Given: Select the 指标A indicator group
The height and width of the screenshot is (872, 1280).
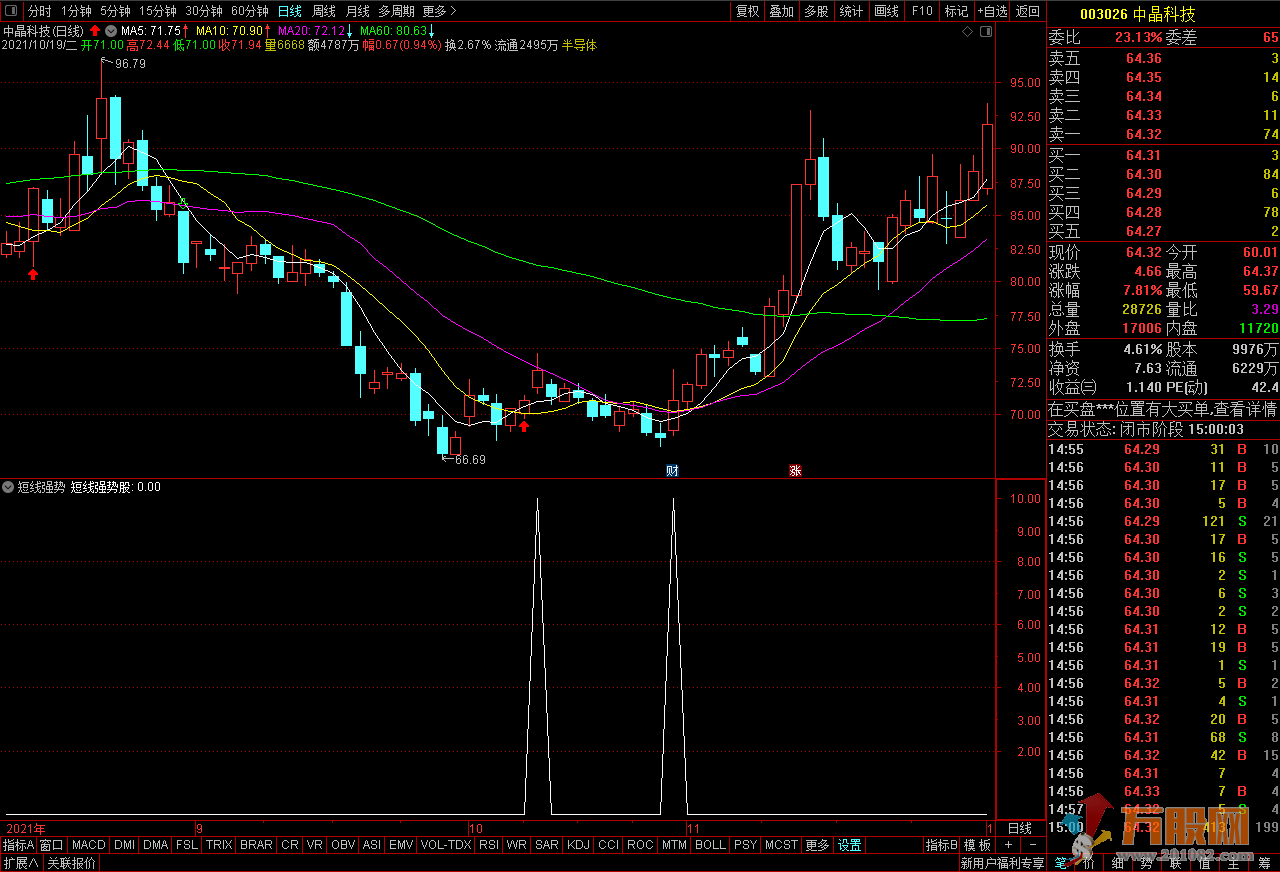Looking at the screenshot, I should tap(18, 845).
